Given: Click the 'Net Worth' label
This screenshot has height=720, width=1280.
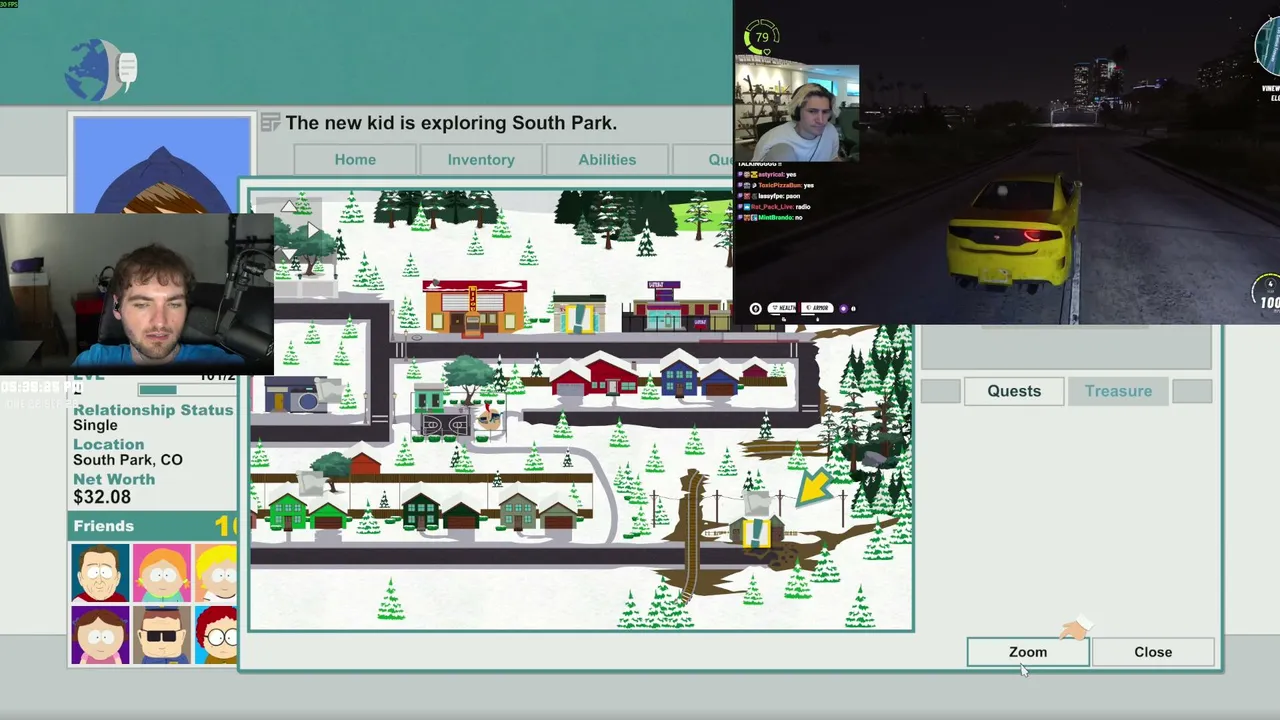Looking at the screenshot, I should pyautogui.click(x=114, y=479).
